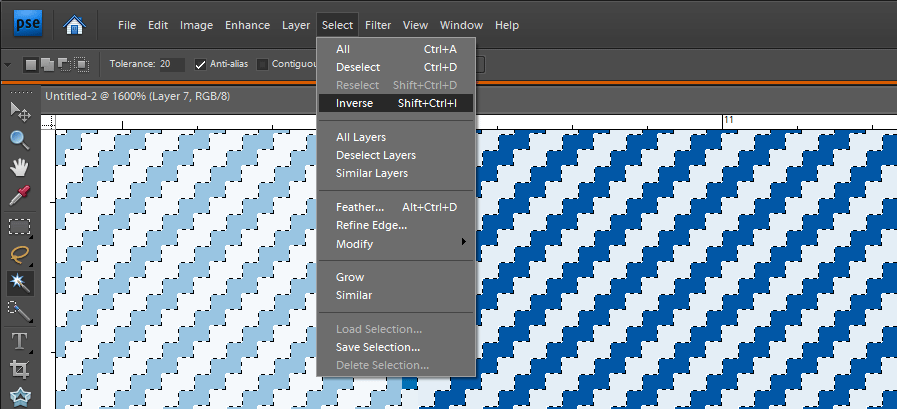The height and width of the screenshot is (409, 897).
Task: Select the Move tool
Action: pyautogui.click(x=20, y=112)
